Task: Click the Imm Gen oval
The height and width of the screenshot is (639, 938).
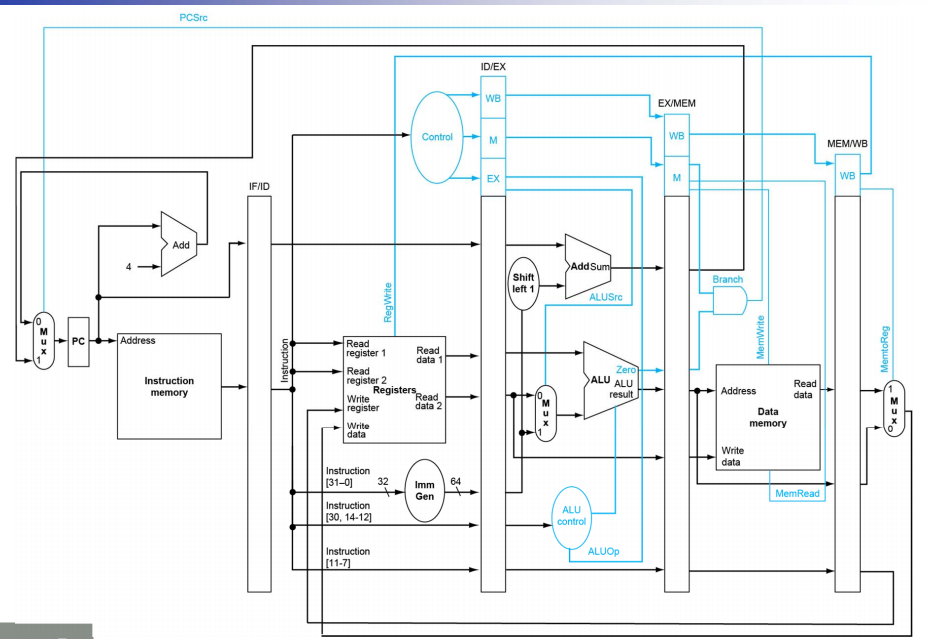Action: 425,491
